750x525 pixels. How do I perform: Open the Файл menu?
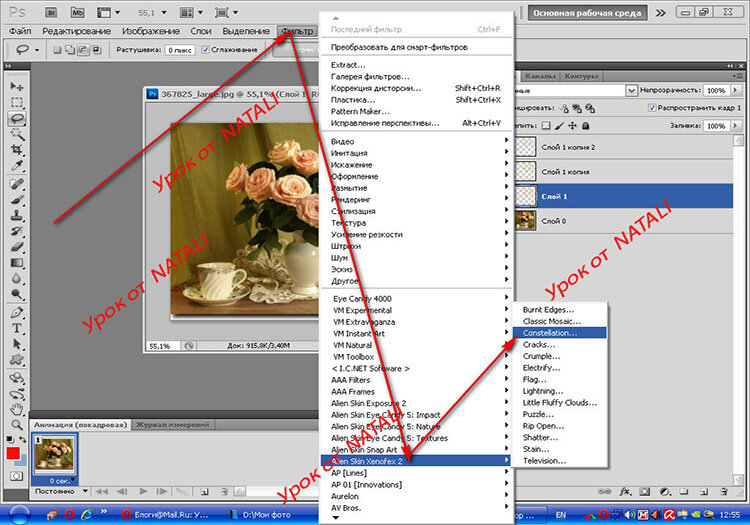coord(20,31)
